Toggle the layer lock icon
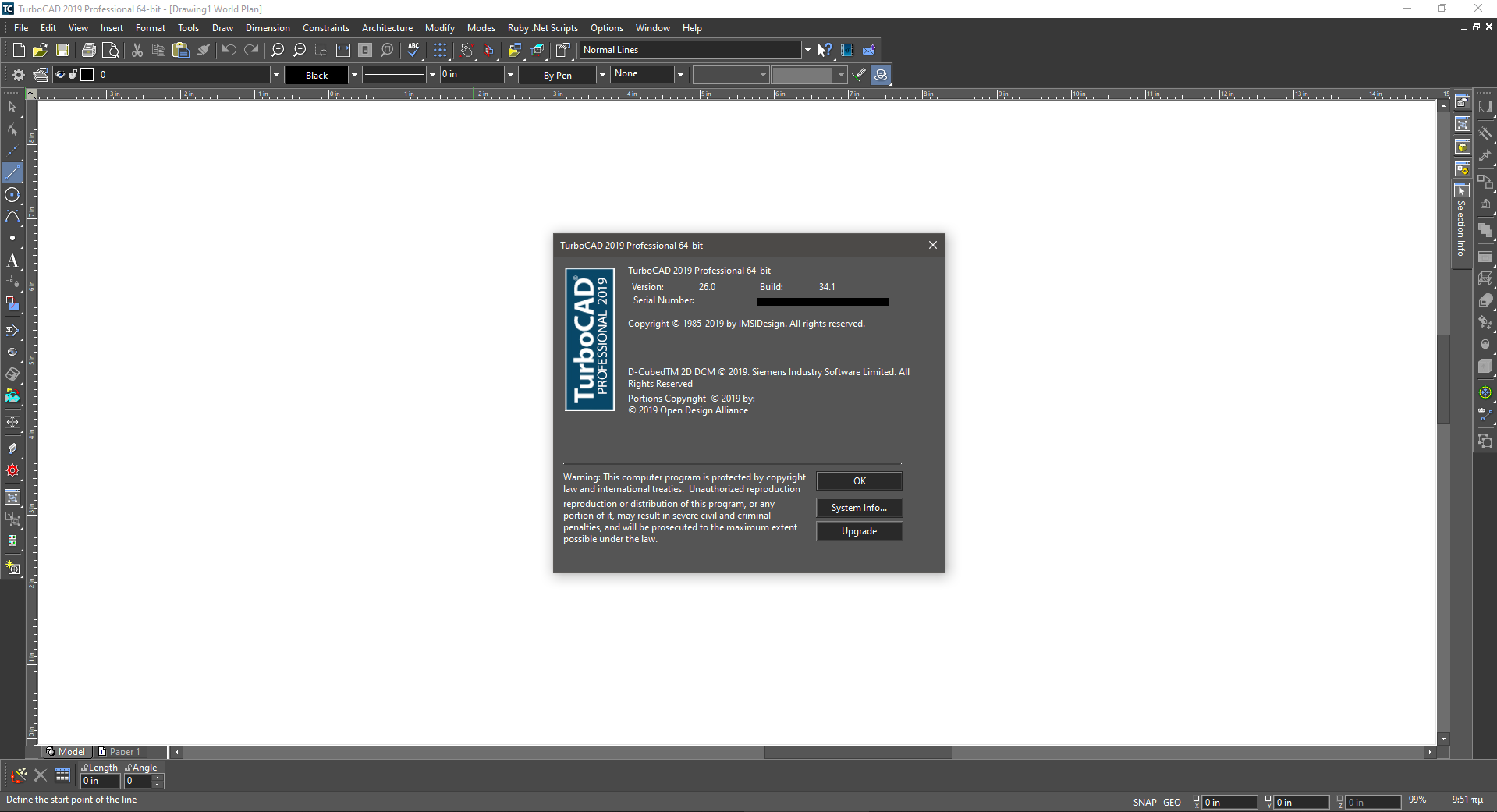 click(73, 75)
